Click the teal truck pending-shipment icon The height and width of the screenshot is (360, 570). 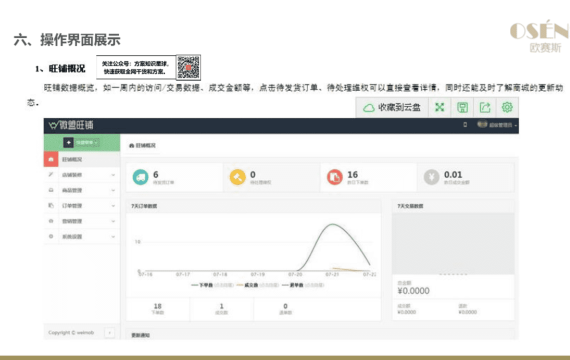[x=141, y=177]
